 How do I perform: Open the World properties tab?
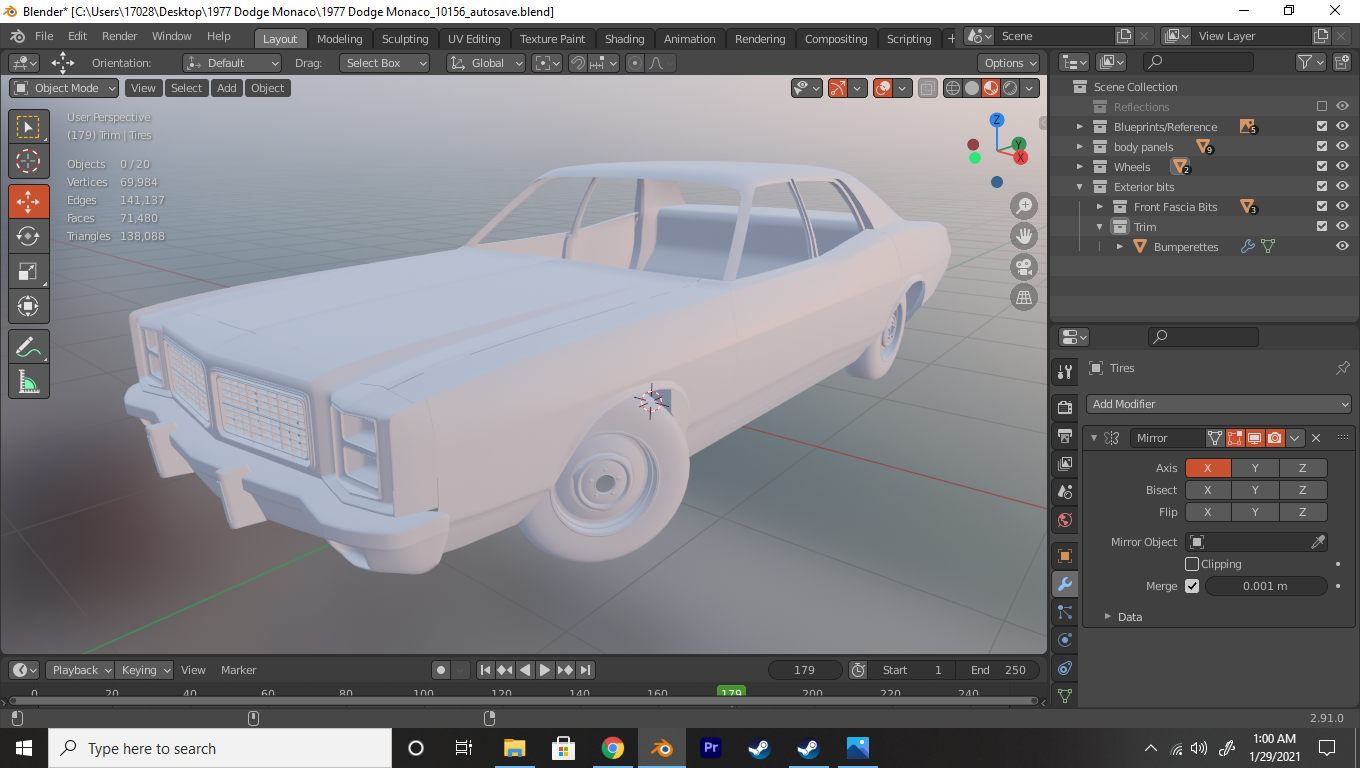click(1064, 519)
